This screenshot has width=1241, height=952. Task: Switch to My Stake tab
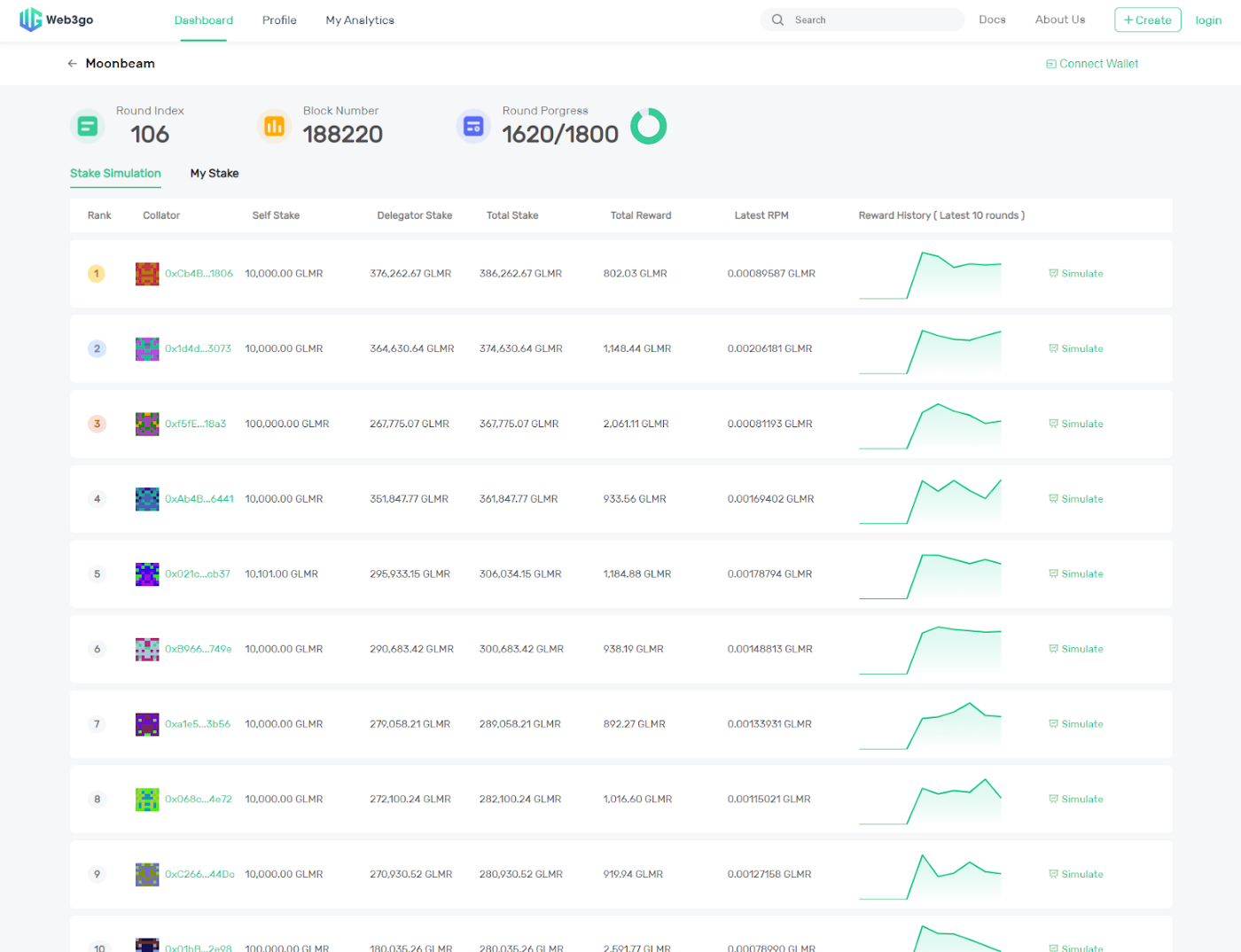[215, 174]
